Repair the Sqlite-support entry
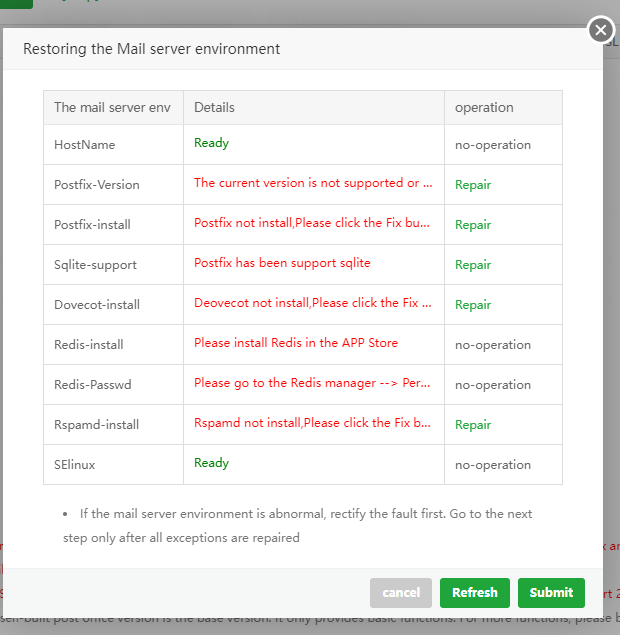Screen dimensions: 620x635 click(473, 265)
